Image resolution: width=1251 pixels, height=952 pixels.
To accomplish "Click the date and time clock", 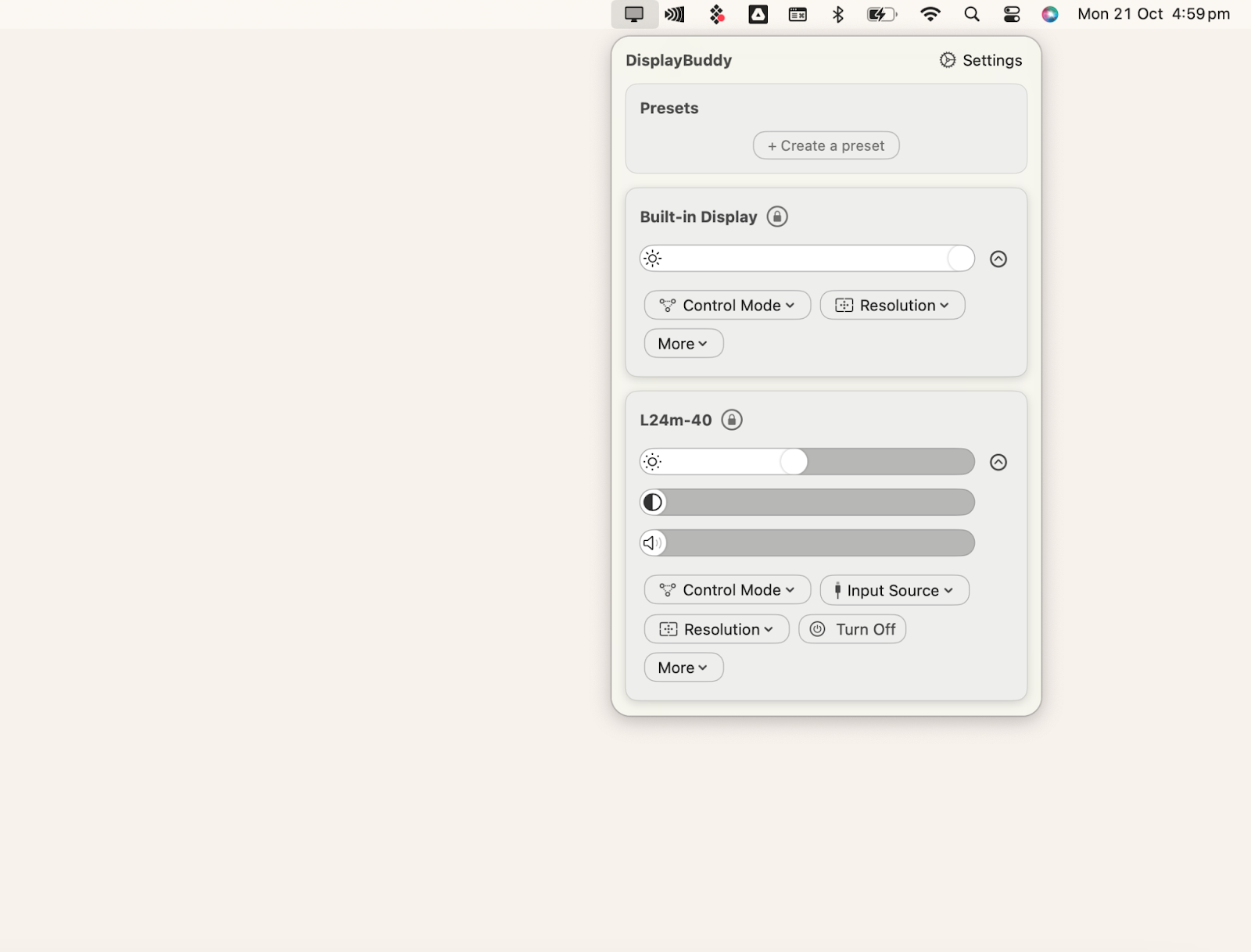I will point(1153,14).
